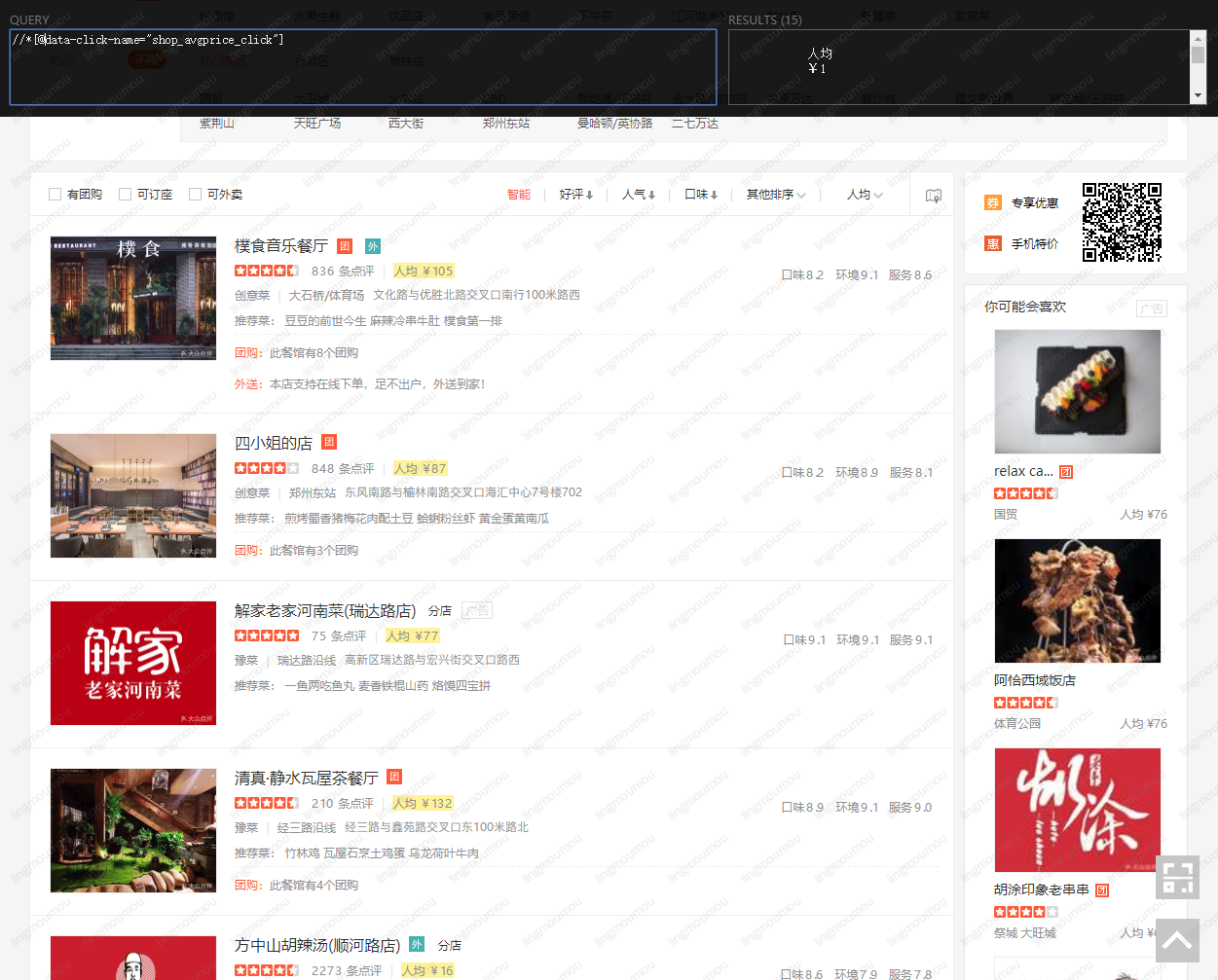Select the 智能 sorting tab
The width and height of the screenshot is (1218, 980).
[518, 195]
